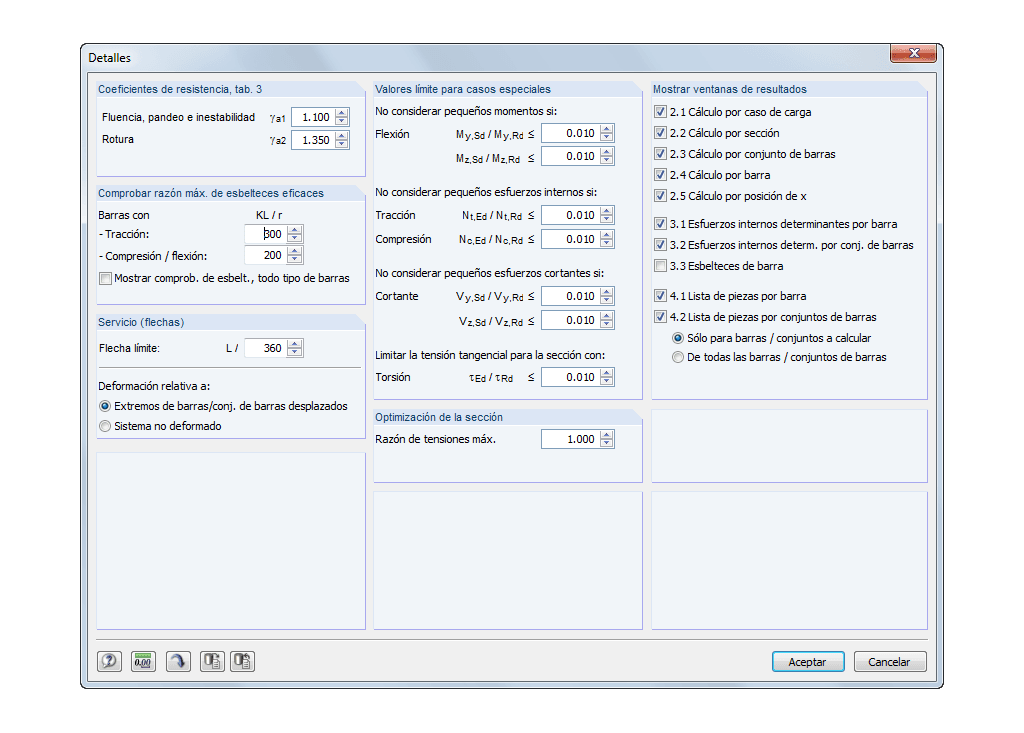The height and width of the screenshot is (733, 1024).
Task: Check Mostrar comprob. de esbelt. option
Action: (x=105, y=278)
